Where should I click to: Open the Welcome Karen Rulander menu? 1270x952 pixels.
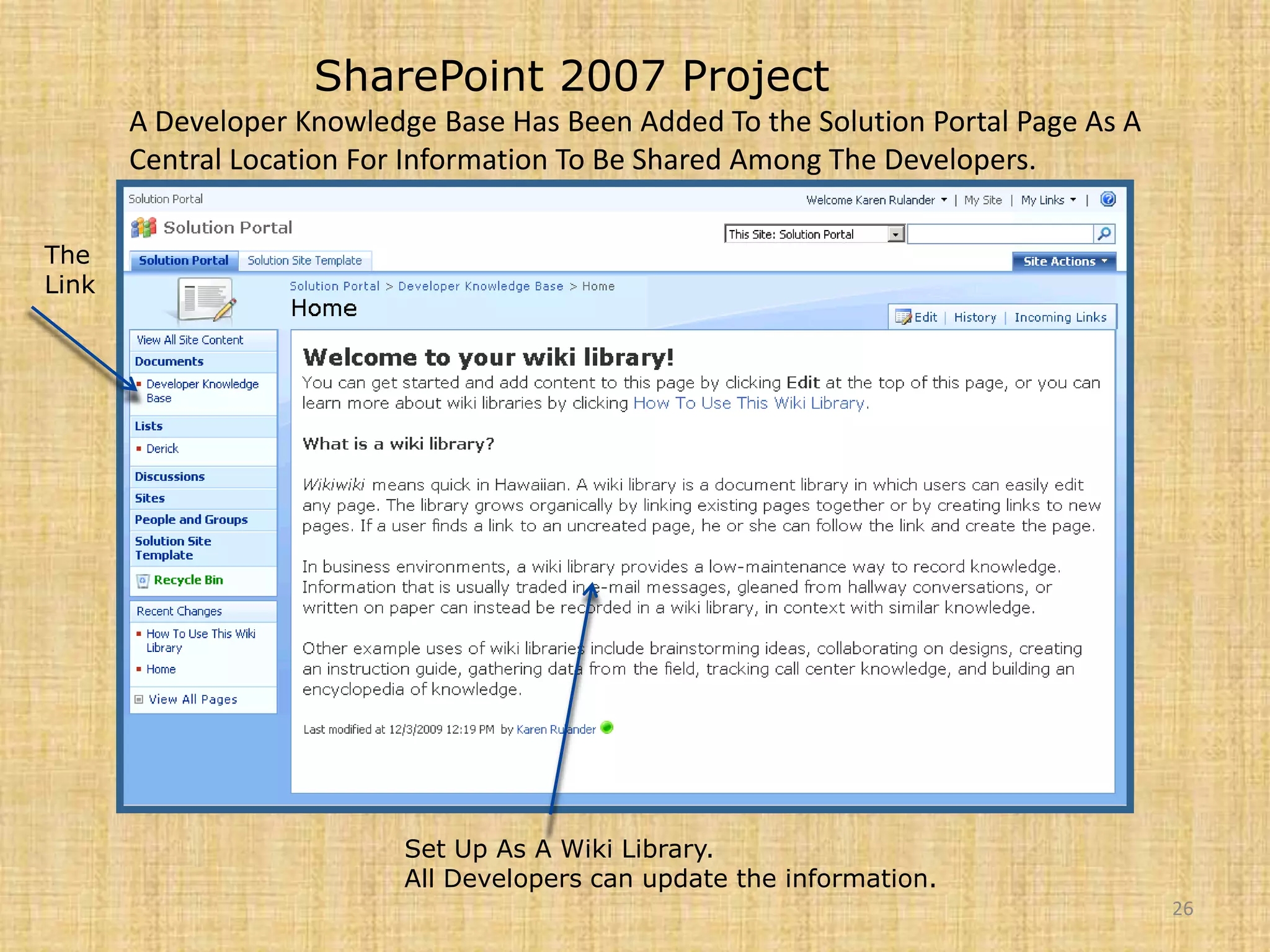click(x=876, y=200)
